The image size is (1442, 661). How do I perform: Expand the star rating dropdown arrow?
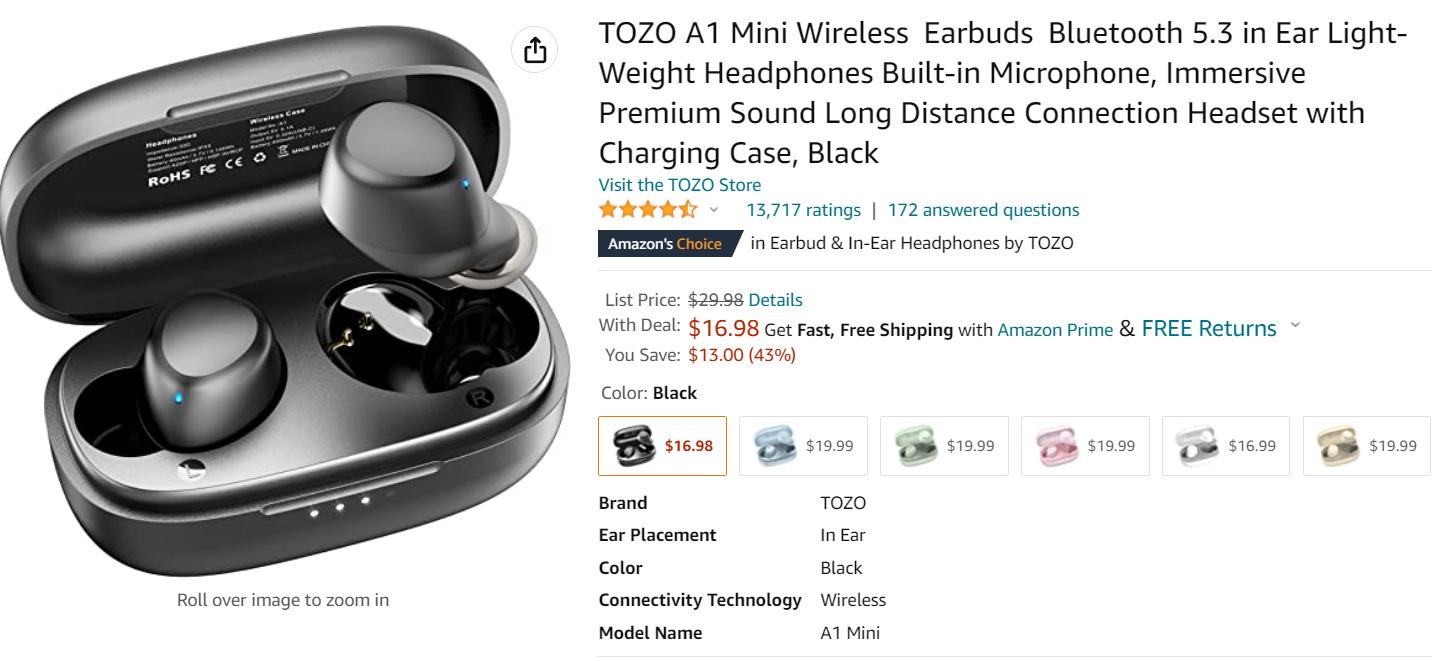coord(714,210)
